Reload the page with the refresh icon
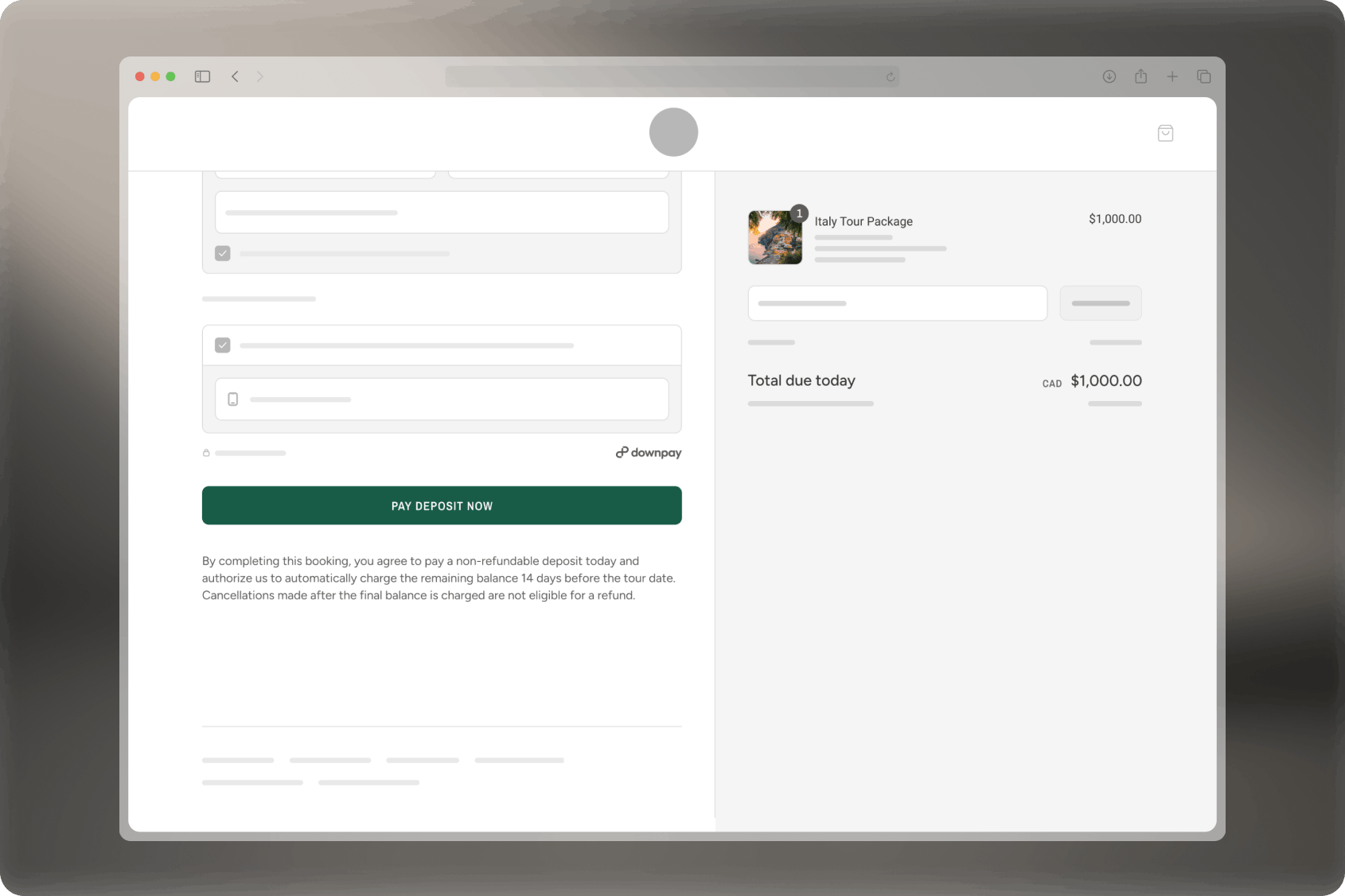The image size is (1345, 896). [891, 77]
